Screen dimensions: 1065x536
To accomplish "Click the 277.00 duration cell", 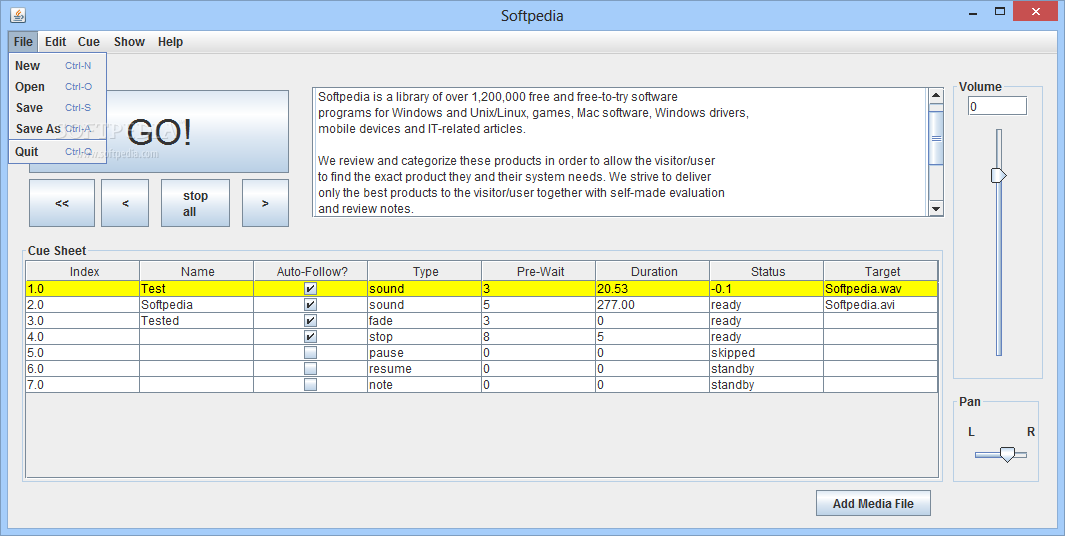I will (653, 305).
